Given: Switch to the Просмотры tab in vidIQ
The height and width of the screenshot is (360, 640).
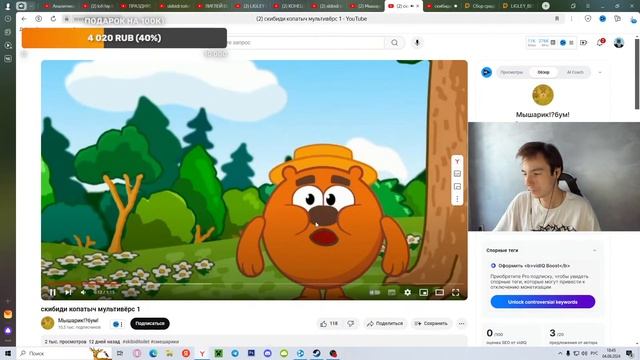Looking at the screenshot, I should click(511, 72).
